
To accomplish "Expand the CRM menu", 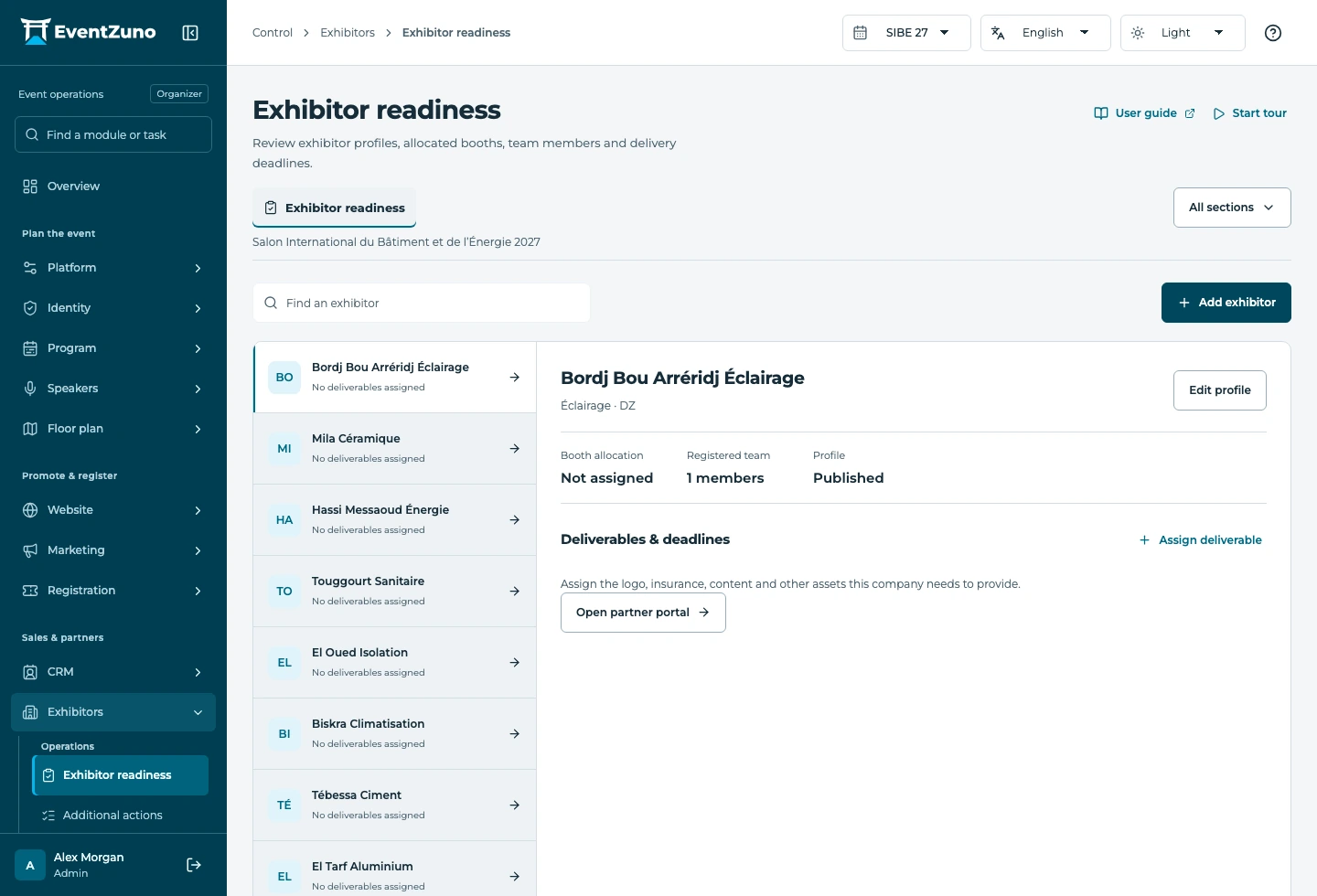I will pos(113,672).
